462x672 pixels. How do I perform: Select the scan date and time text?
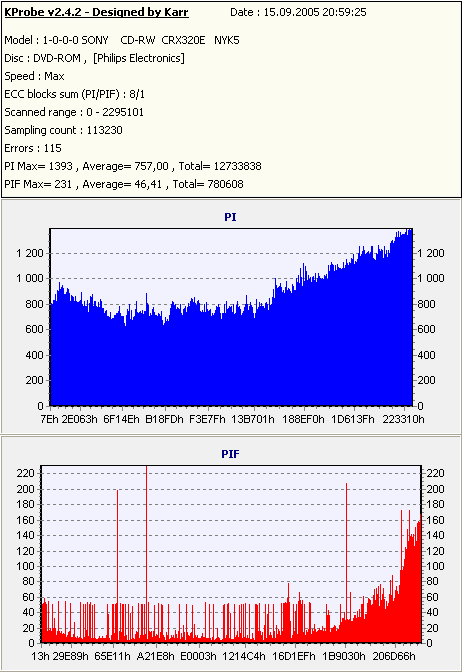coord(298,12)
